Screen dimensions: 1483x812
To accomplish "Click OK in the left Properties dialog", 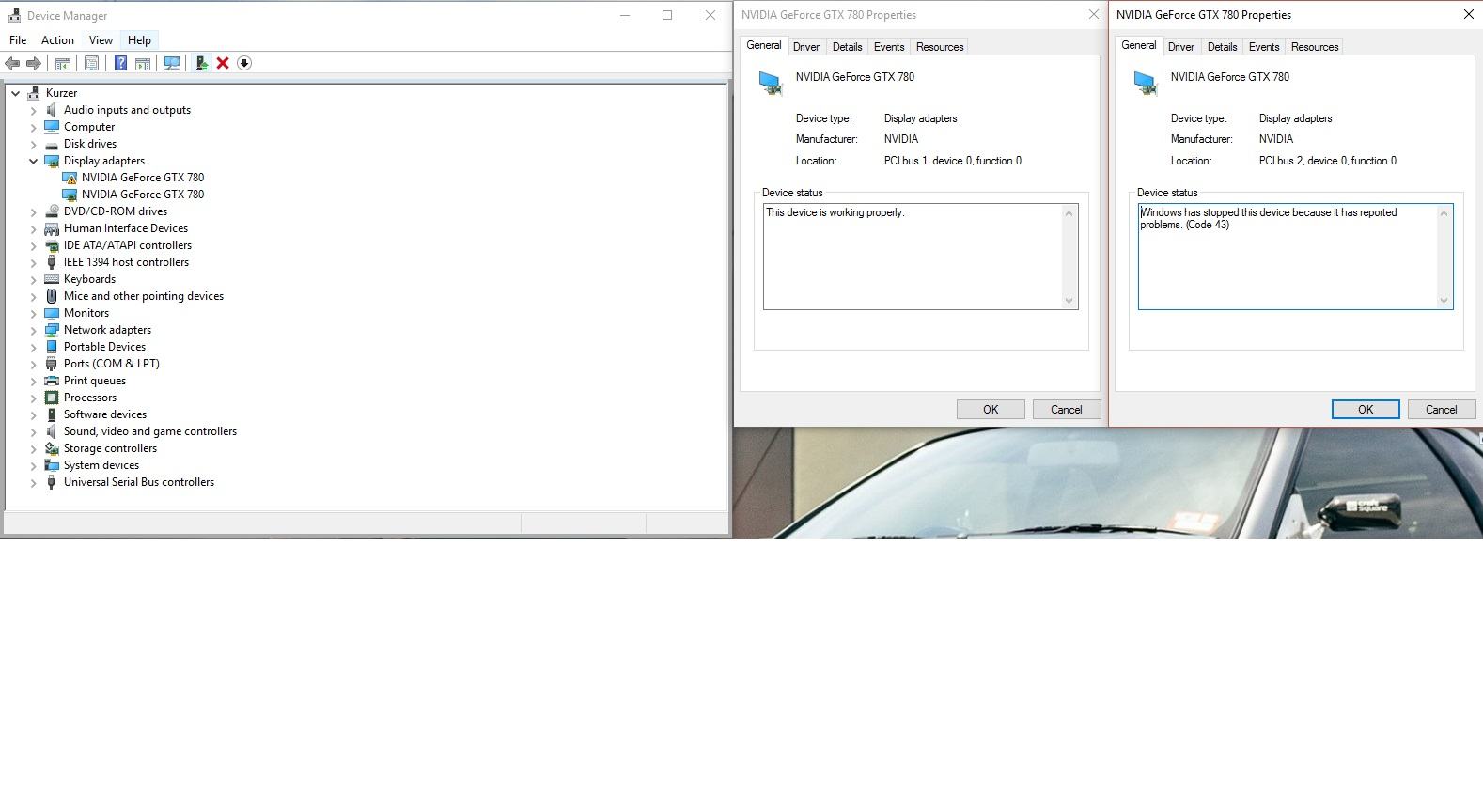I will 991,410.
